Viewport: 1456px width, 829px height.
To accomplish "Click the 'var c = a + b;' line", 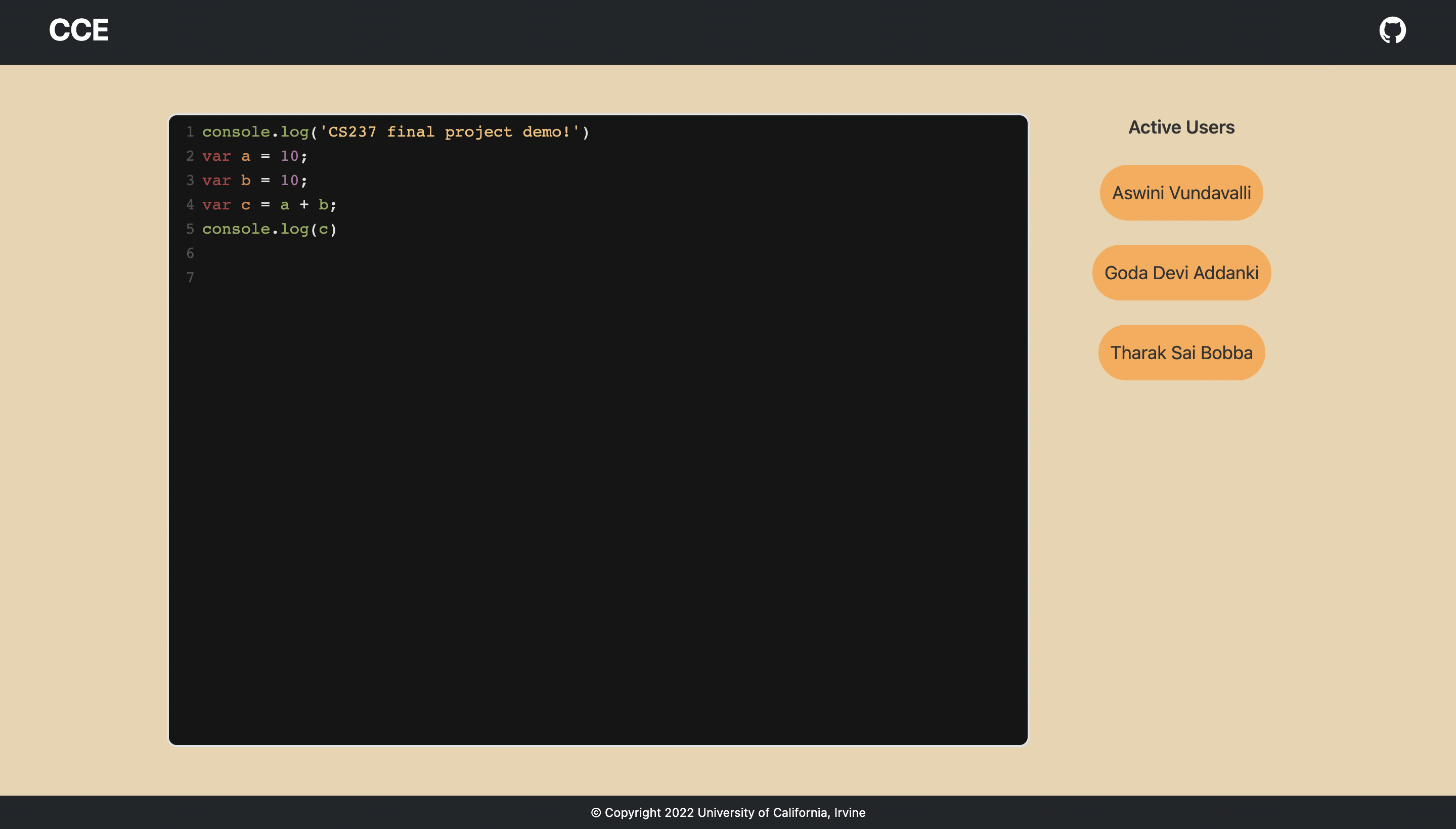I will 269,205.
